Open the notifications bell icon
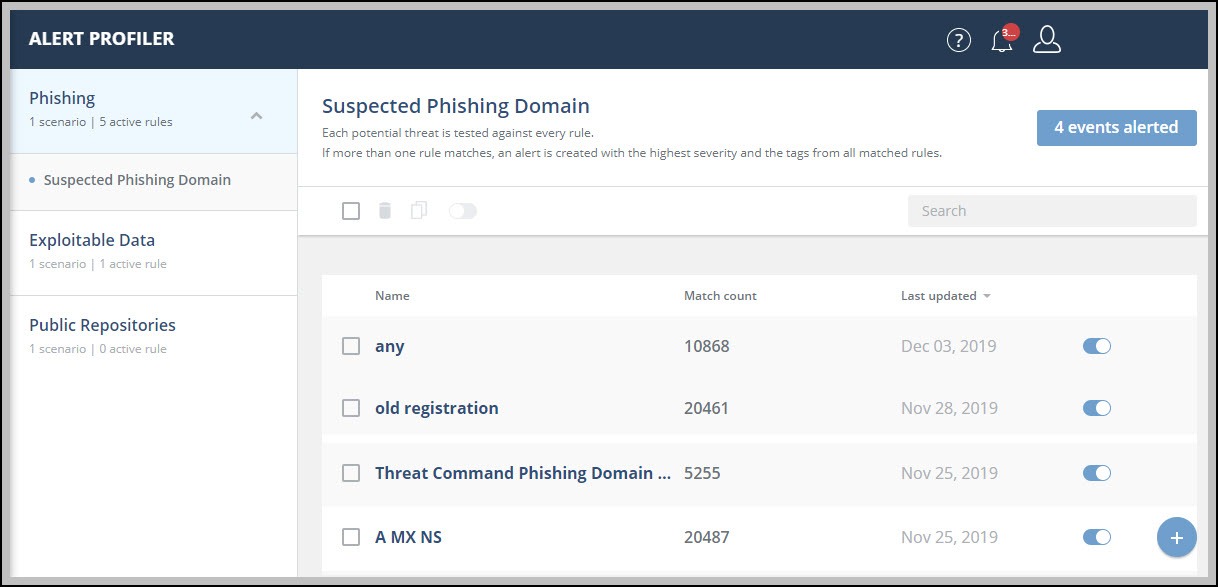 pos(1001,40)
